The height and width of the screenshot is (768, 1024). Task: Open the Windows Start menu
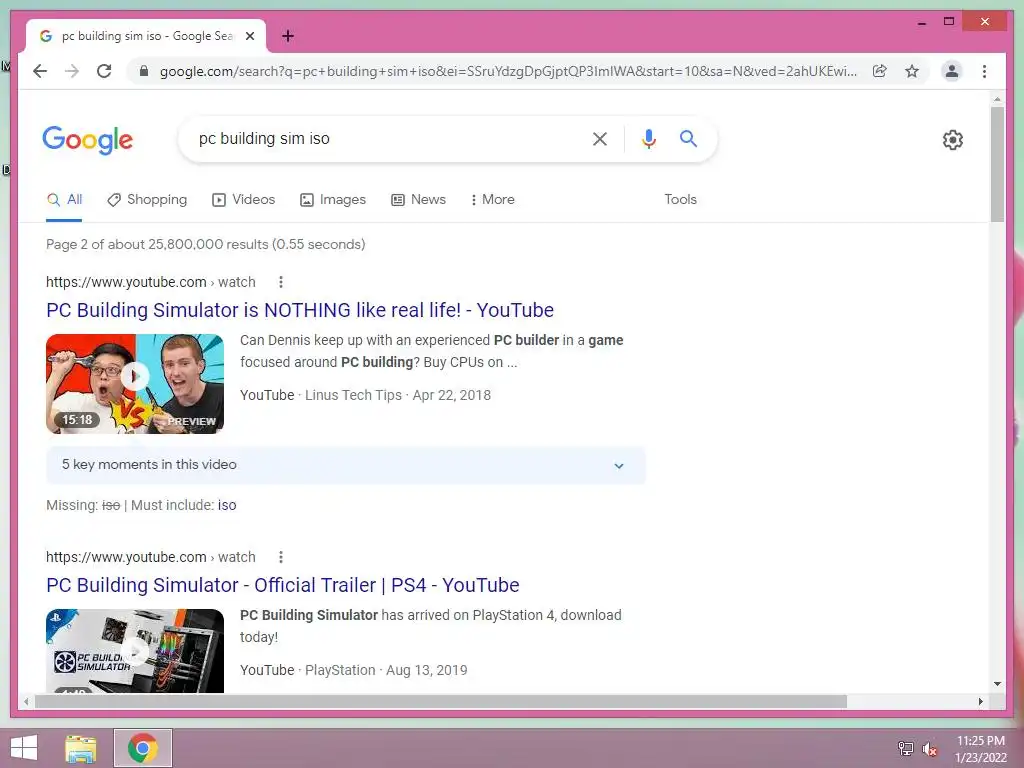[x=24, y=748]
